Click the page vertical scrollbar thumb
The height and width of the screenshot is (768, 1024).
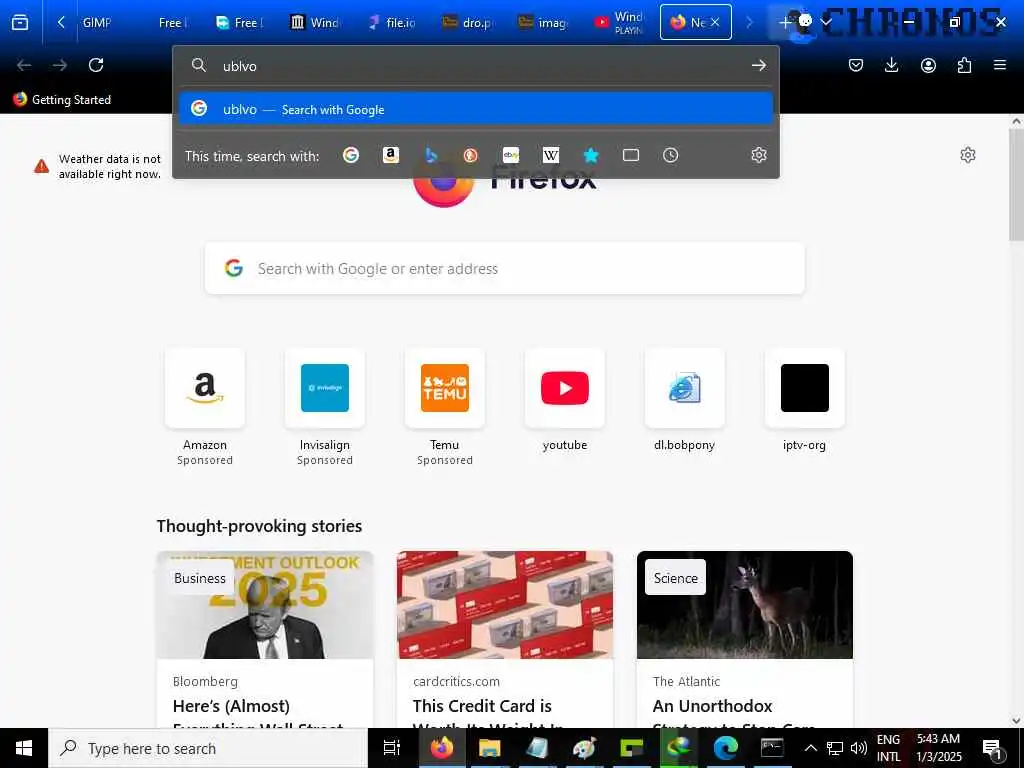(x=1016, y=184)
